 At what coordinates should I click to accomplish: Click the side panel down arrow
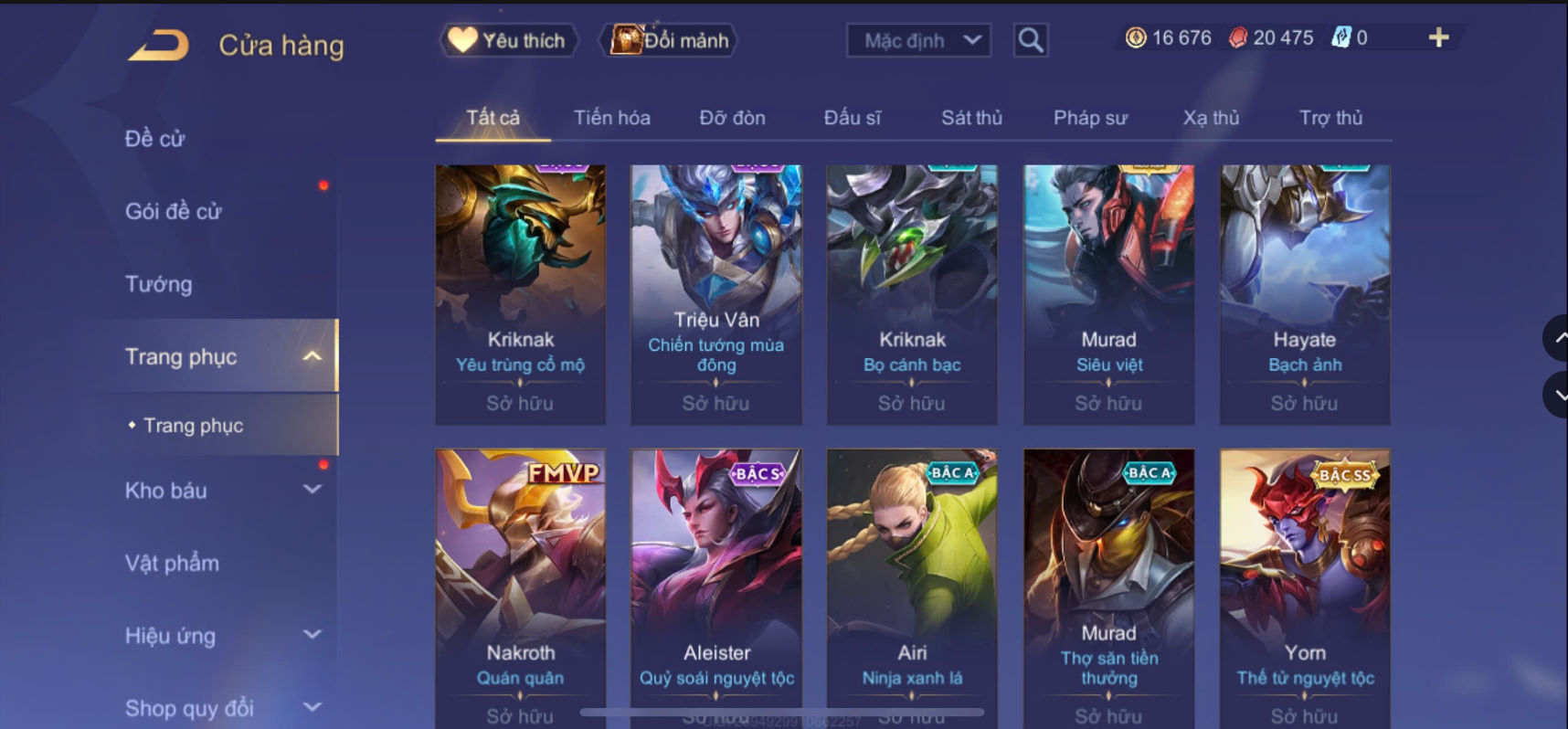[1556, 395]
